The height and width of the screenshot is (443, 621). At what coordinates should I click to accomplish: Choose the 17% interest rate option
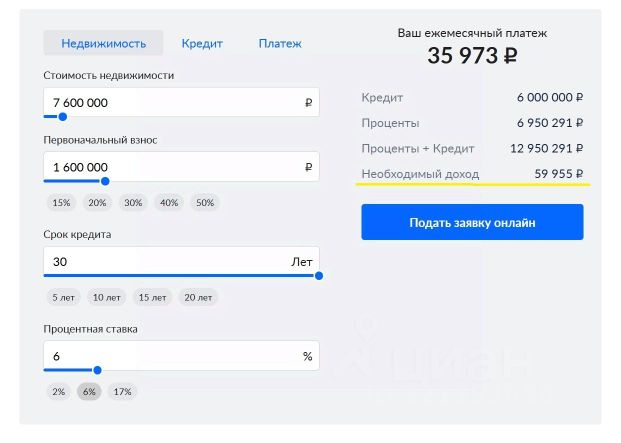click(122, 391)
